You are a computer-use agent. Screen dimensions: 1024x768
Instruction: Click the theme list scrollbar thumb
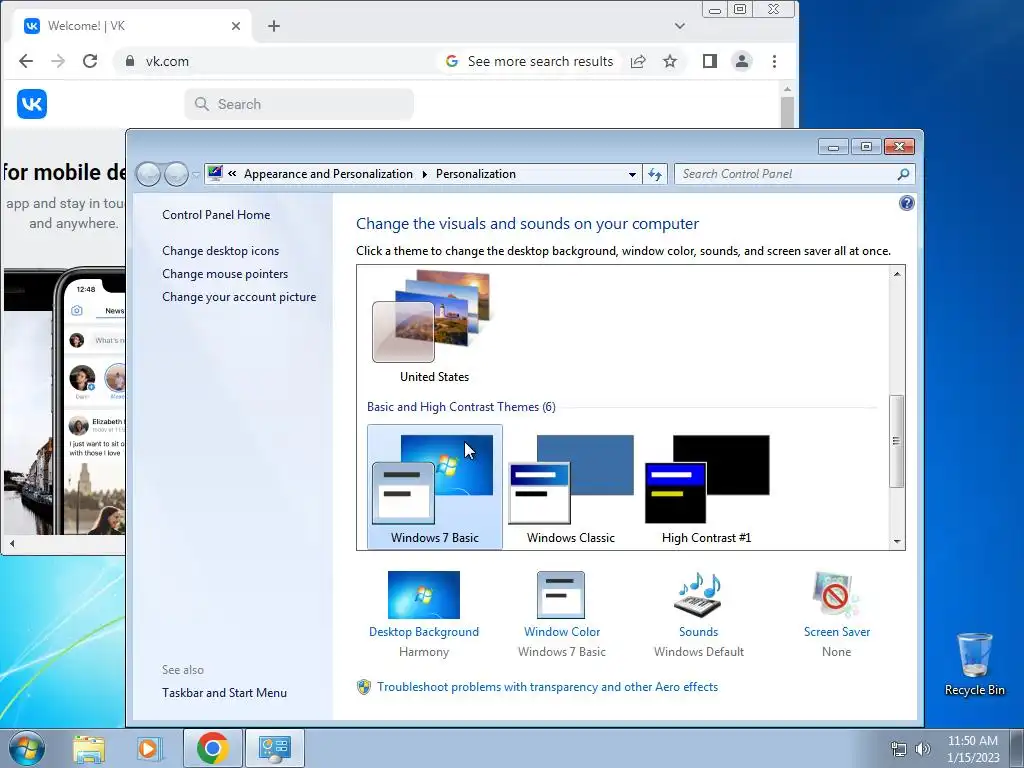point(897,441)
